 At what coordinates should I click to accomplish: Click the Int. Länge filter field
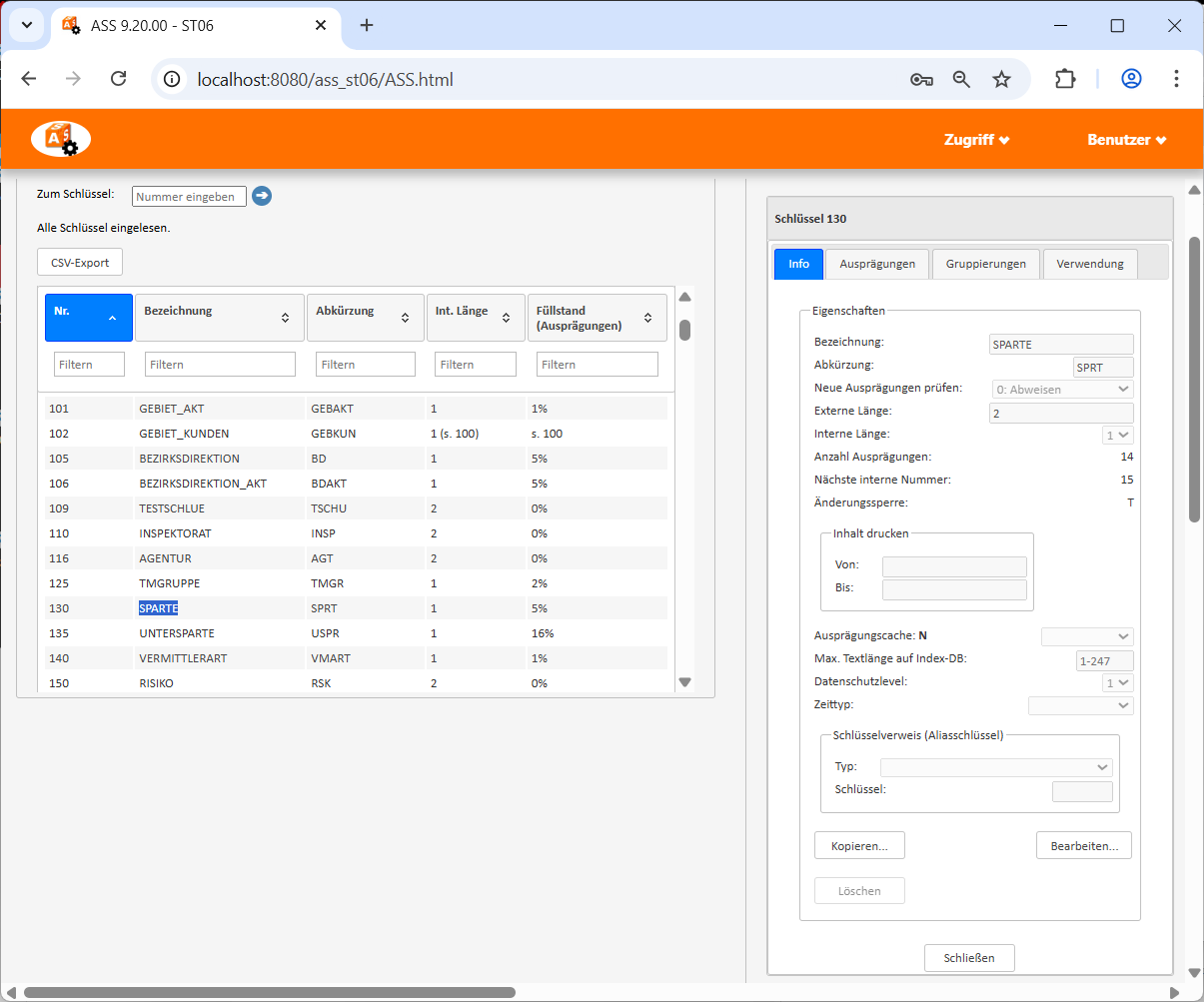pos(476,365)
